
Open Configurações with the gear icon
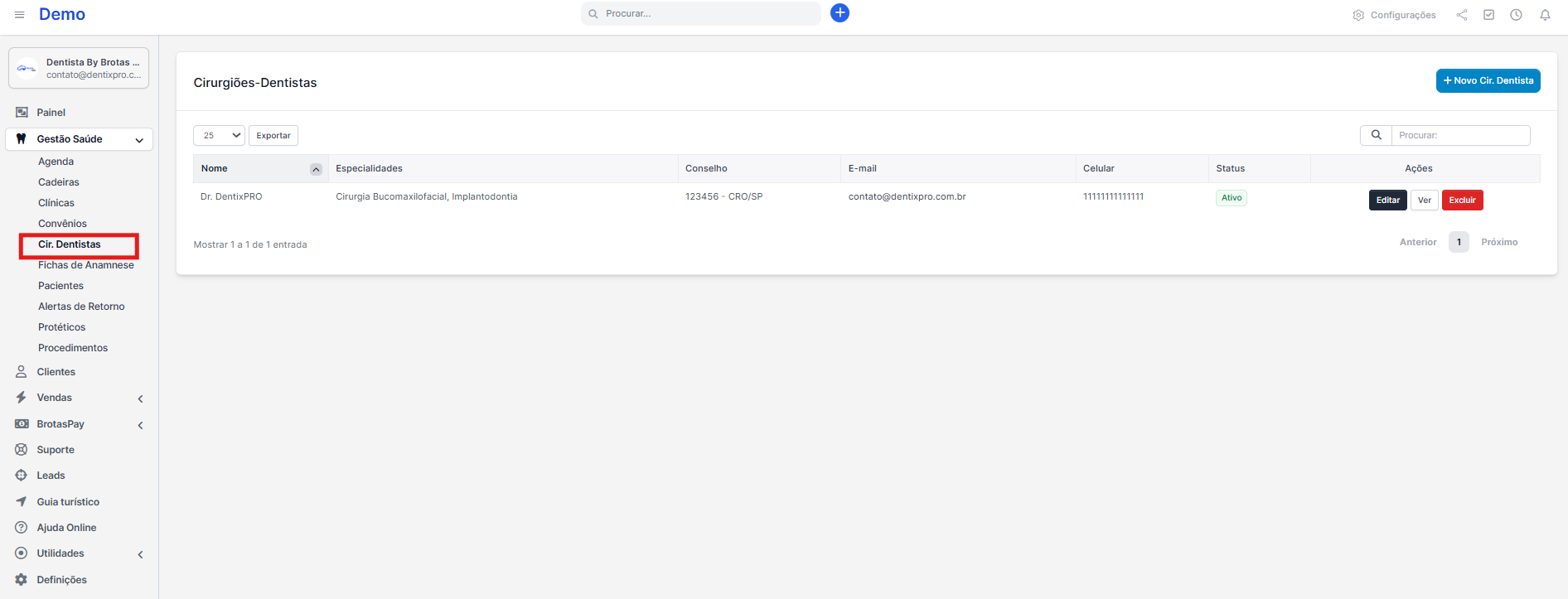coord(1358,15)
